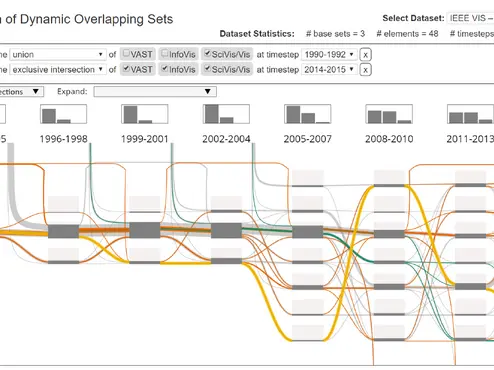Click the 1996-1998 bar chart thumbnail

(63, 114)
